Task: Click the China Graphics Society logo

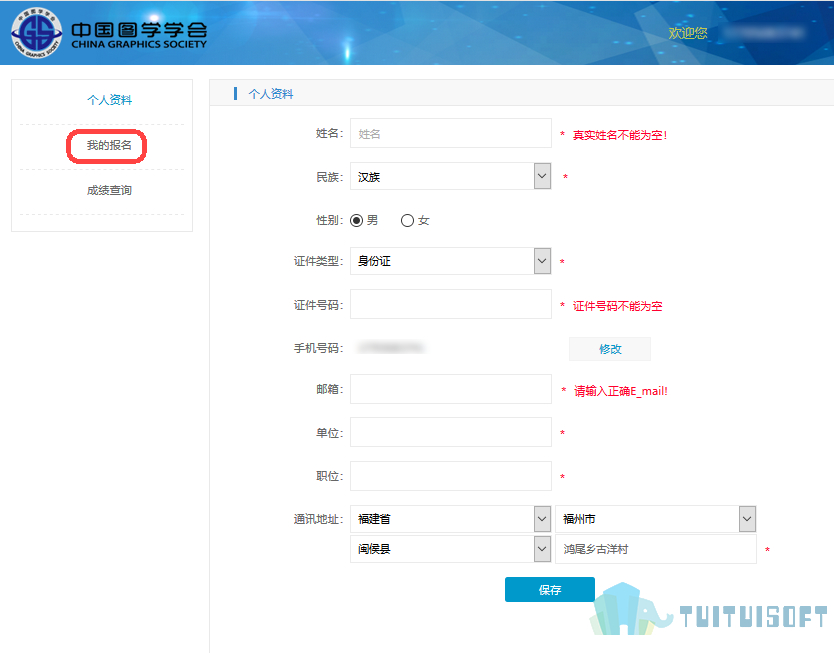Action: (109, 33)
